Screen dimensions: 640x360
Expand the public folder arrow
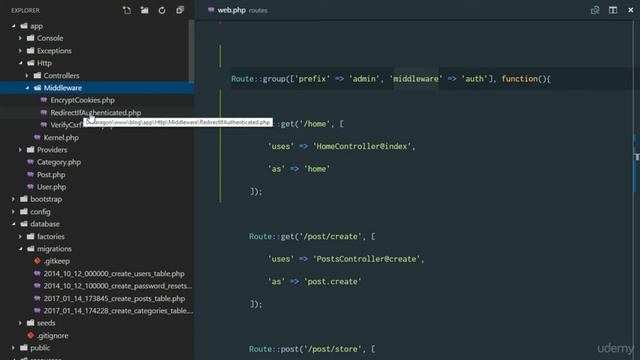pos(13,348)
